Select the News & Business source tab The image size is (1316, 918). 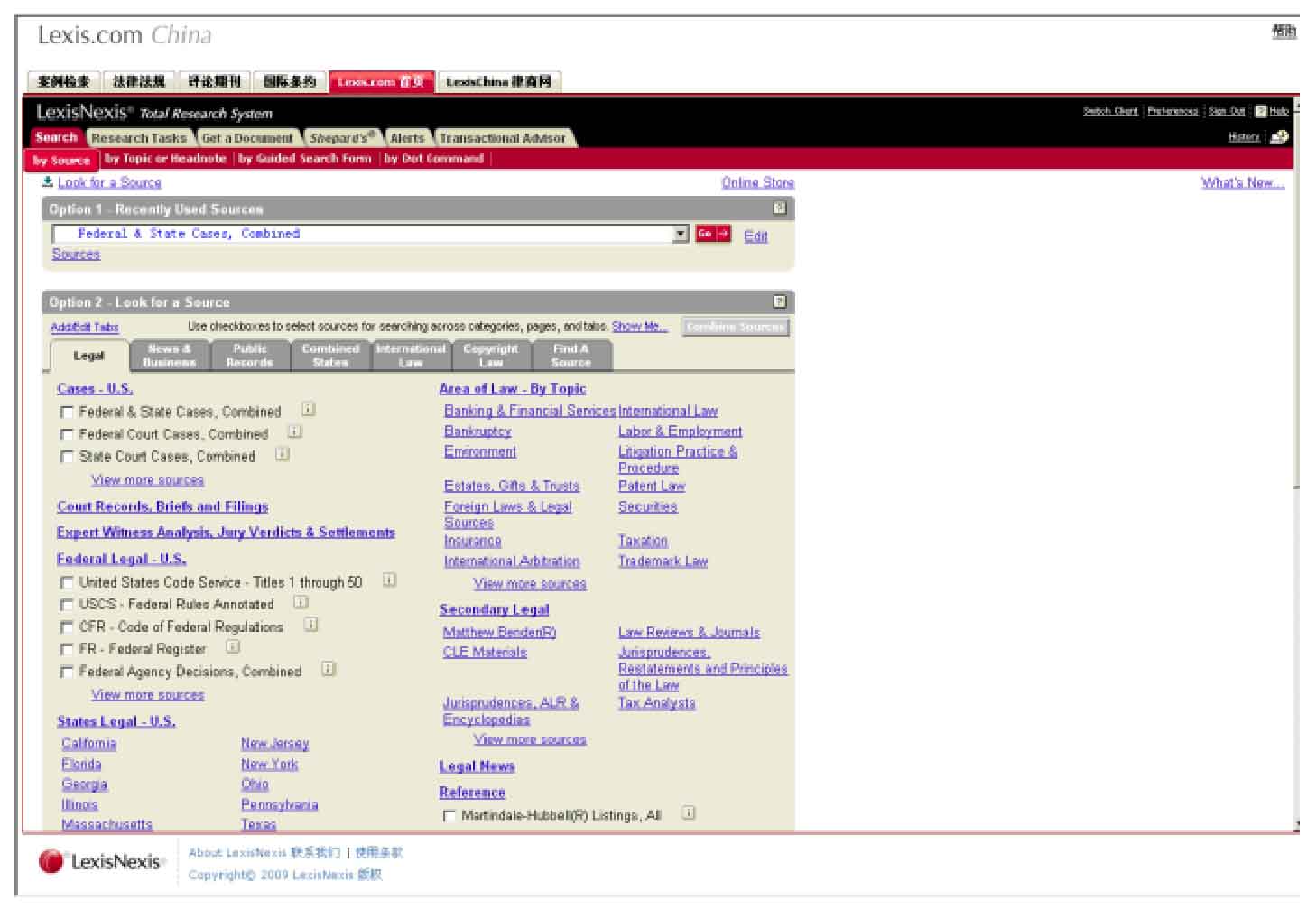(x=169, y=356)
